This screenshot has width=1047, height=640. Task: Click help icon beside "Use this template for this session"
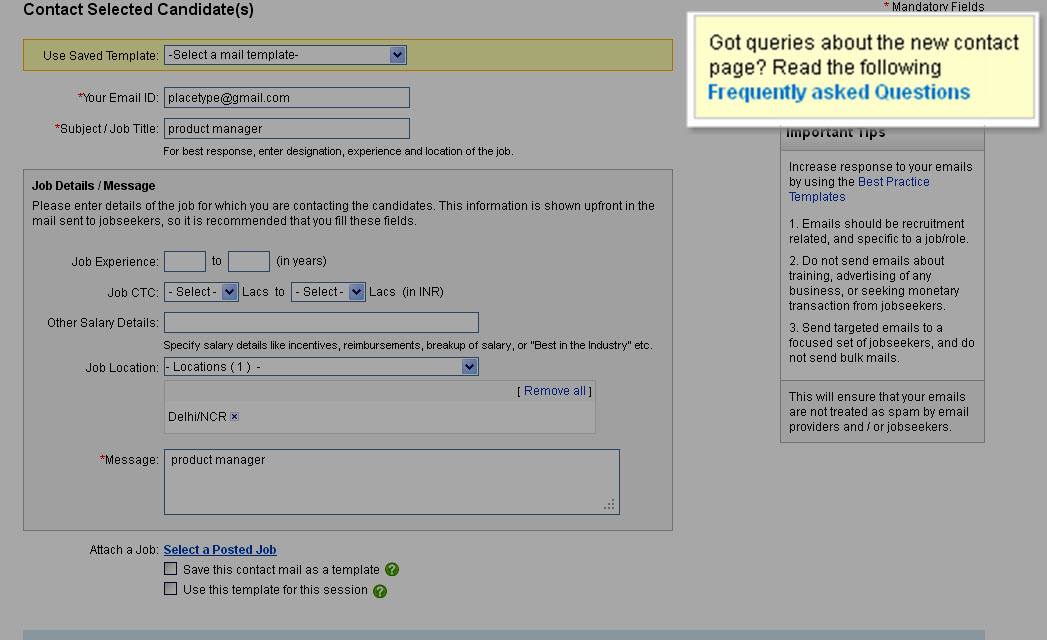click(x=378, y=588)
